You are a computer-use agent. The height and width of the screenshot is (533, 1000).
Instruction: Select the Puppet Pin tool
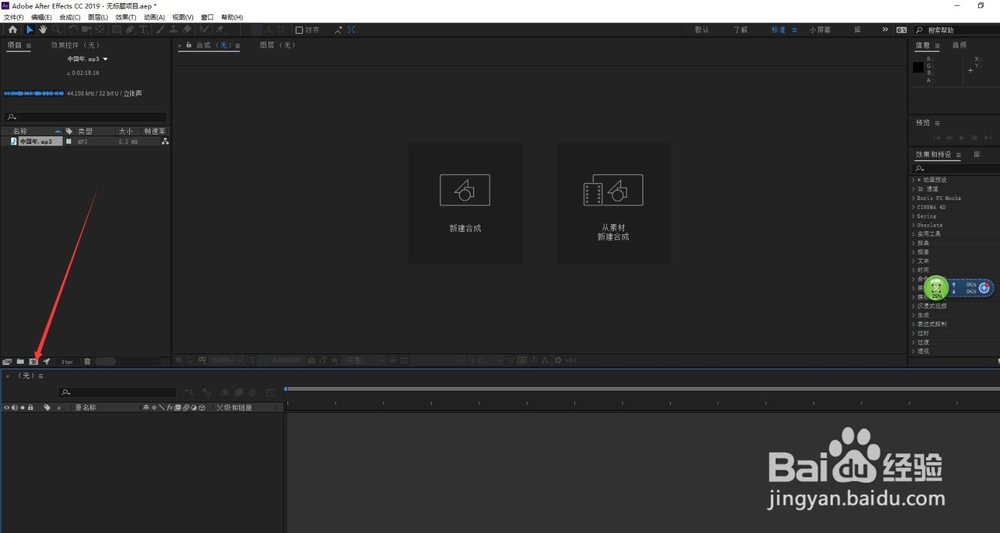[x=220, y=29]
